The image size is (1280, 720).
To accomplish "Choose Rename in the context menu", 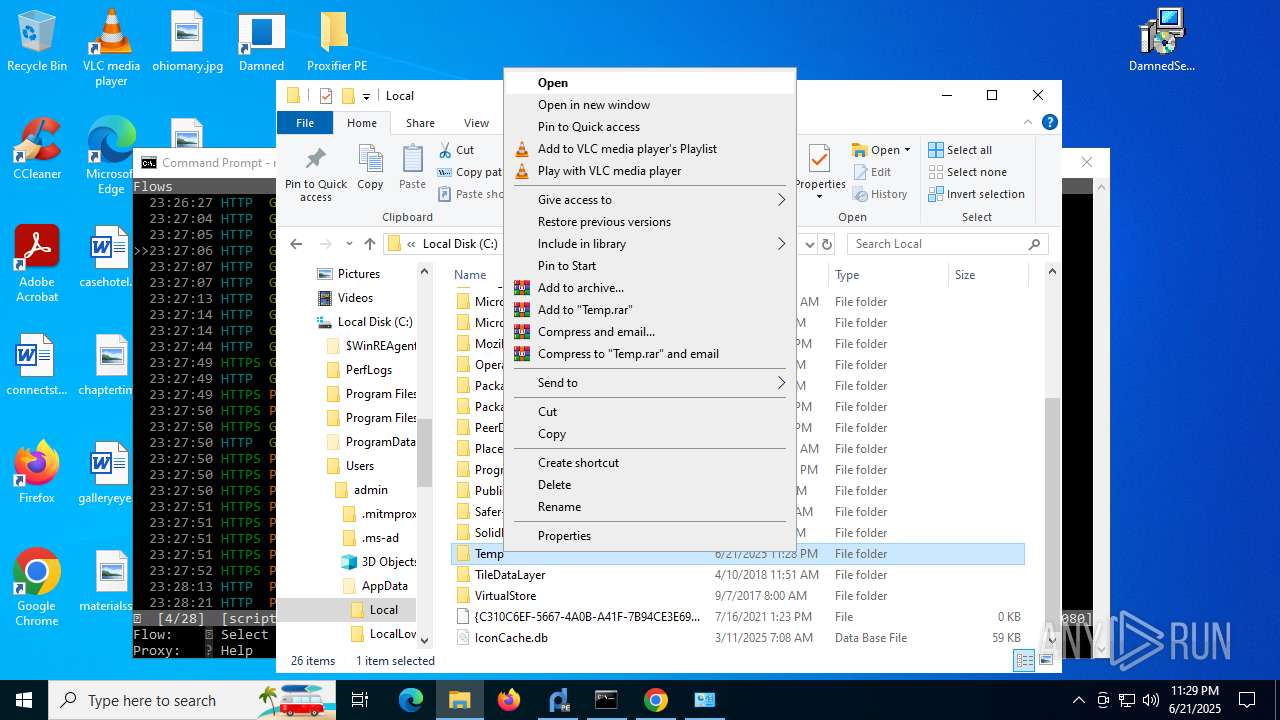I will tap(650, 507).
